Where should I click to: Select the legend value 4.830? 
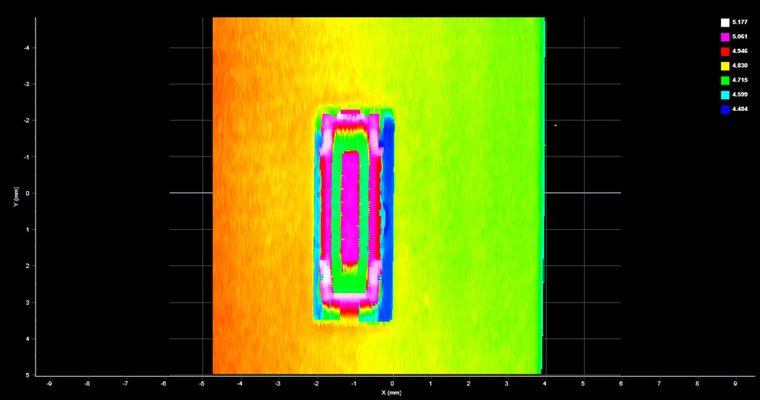click(x=740, y=65)
